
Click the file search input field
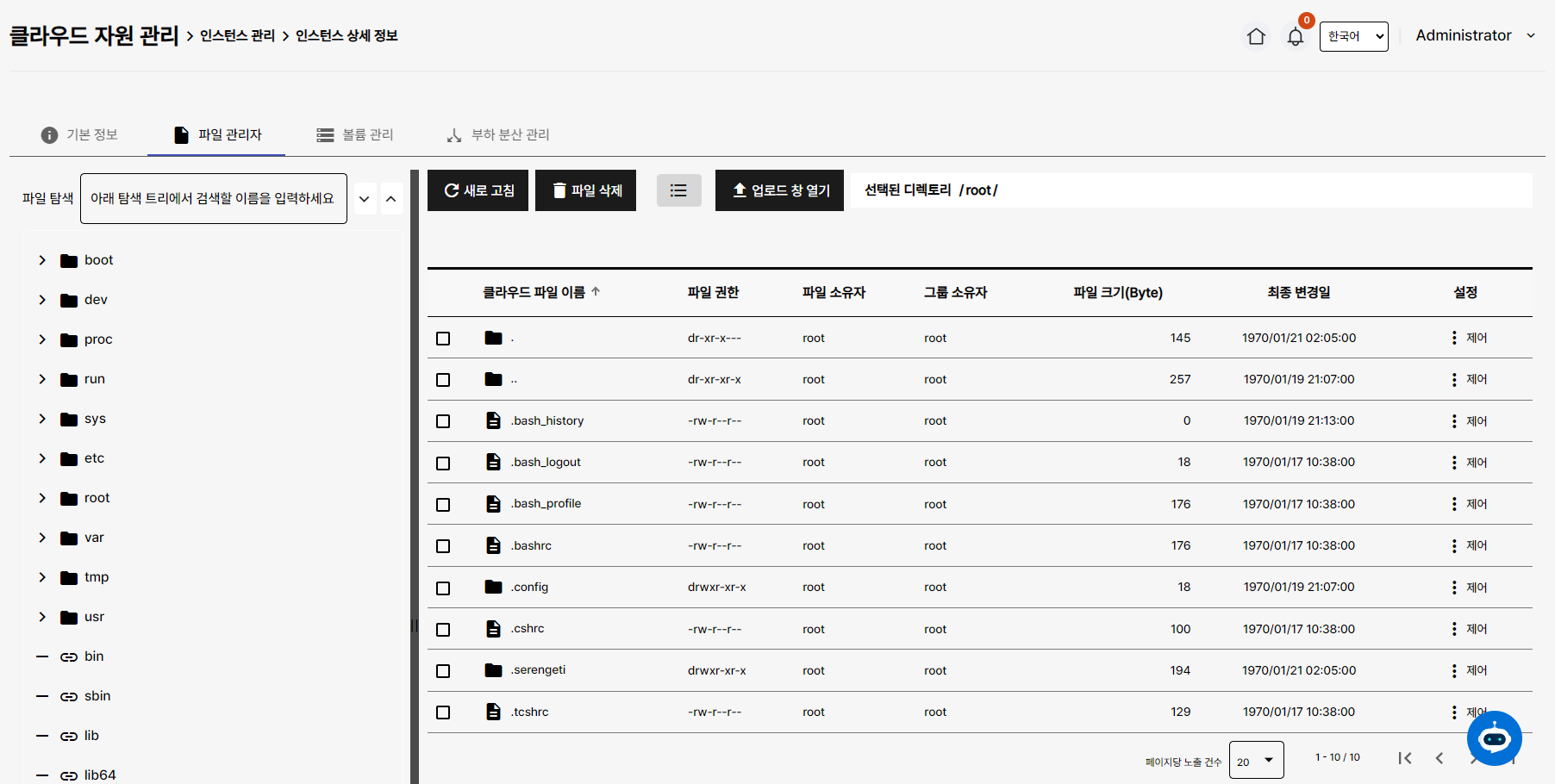coord(213,198)
